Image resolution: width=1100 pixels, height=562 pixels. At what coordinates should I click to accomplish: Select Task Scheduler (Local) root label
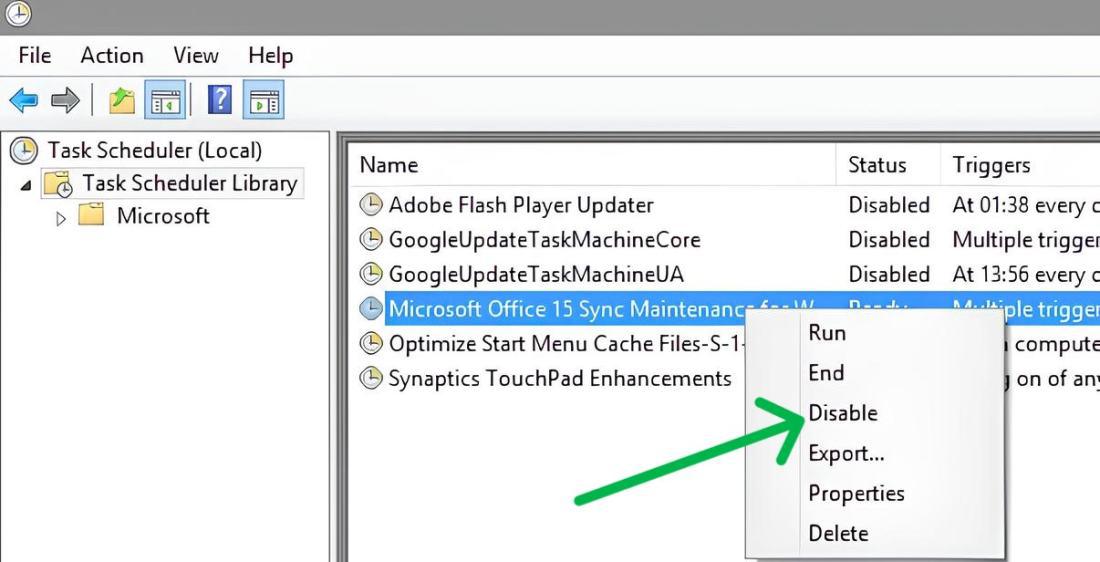pyautogui.click(x=154, y=150)
